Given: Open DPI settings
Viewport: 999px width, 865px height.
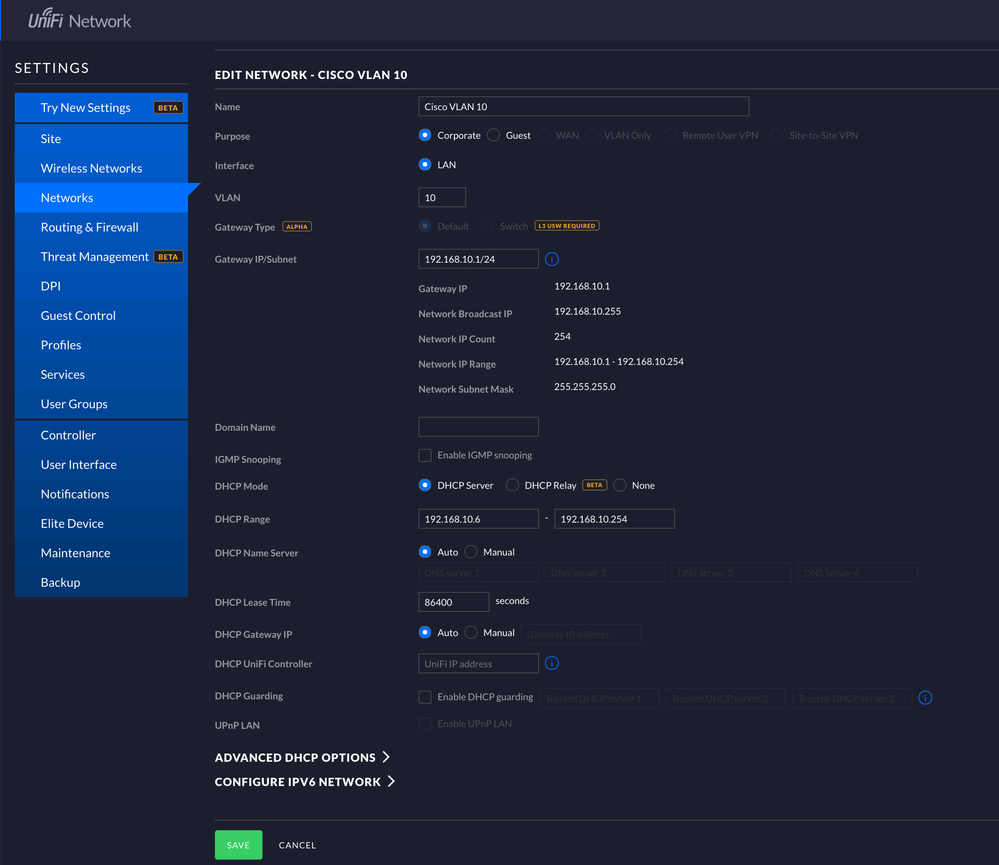Looking at the screenshot, I should [101, 286].
